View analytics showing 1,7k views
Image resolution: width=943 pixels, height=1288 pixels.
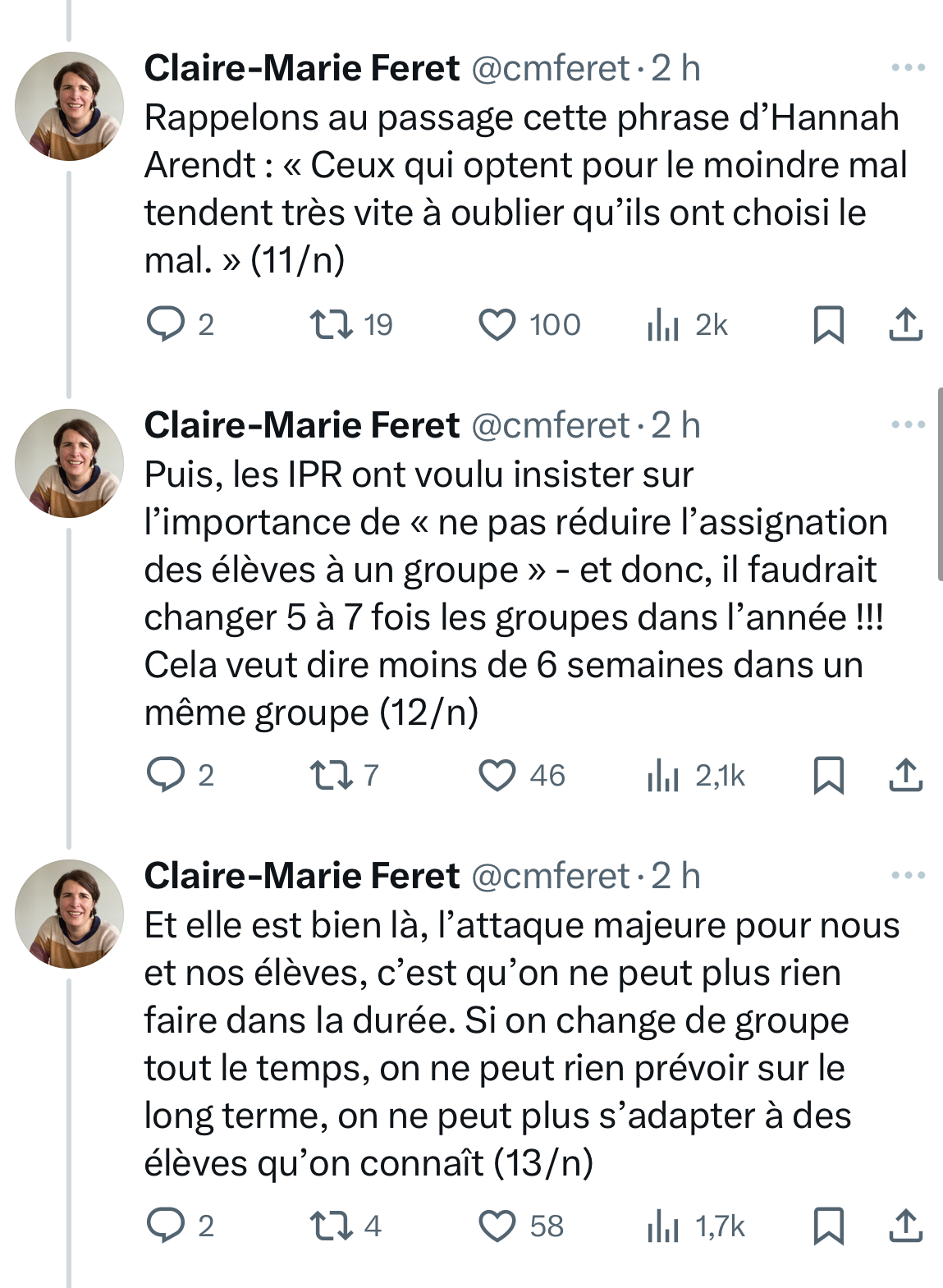tap(663, 1225)
